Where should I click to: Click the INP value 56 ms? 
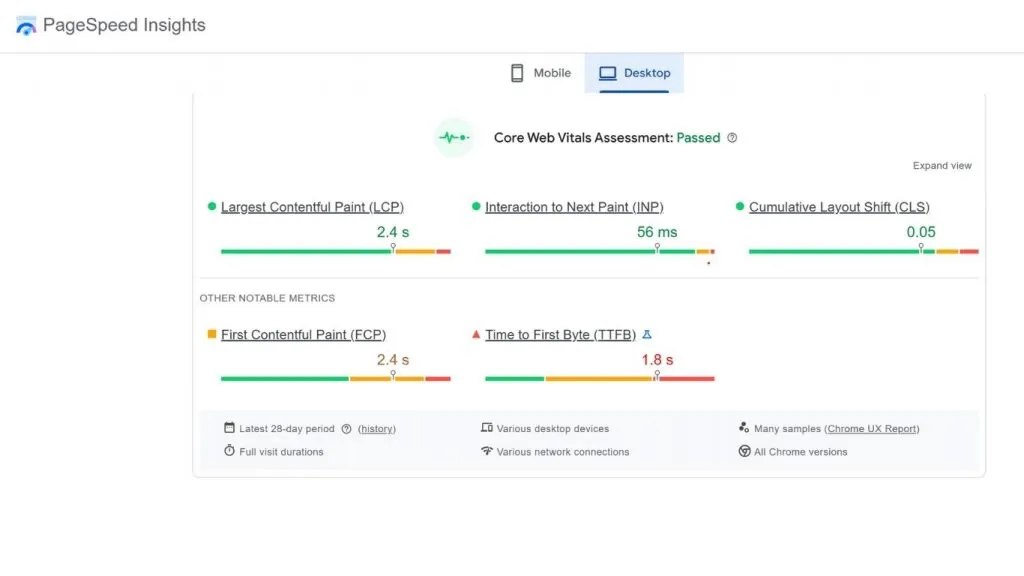pyautogui.click(x=657, y=232)
